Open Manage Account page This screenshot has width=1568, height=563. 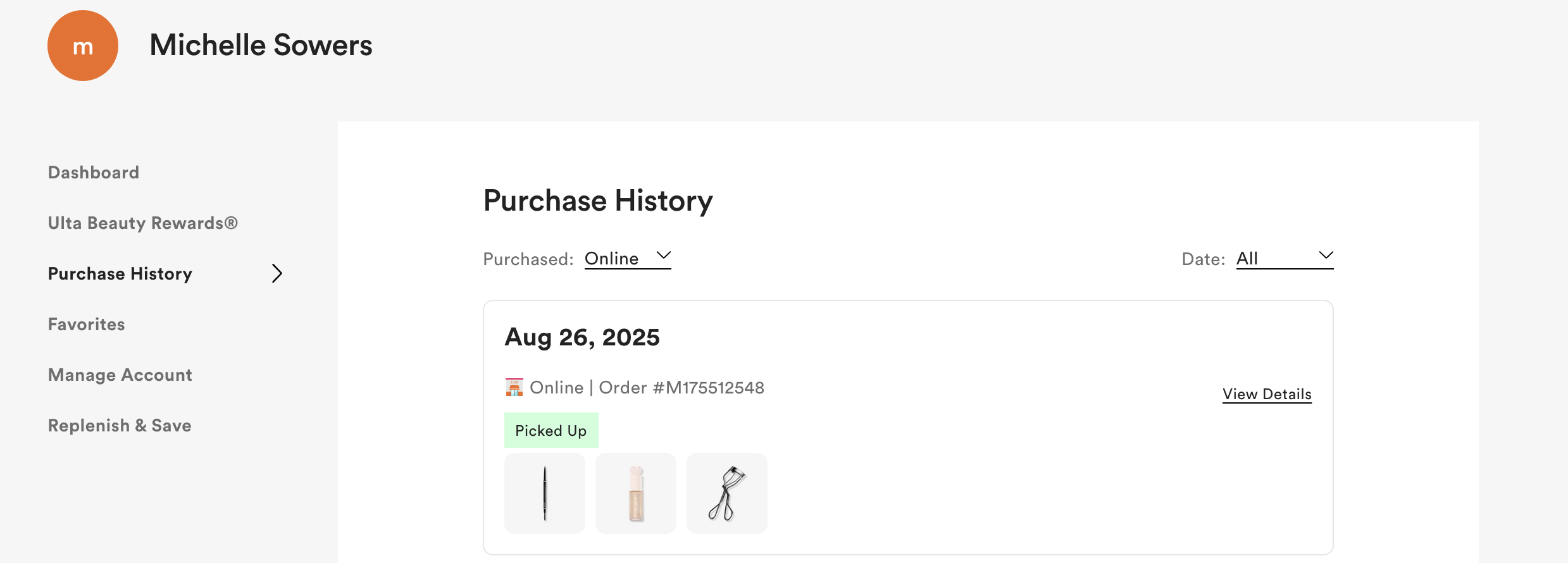120,375
